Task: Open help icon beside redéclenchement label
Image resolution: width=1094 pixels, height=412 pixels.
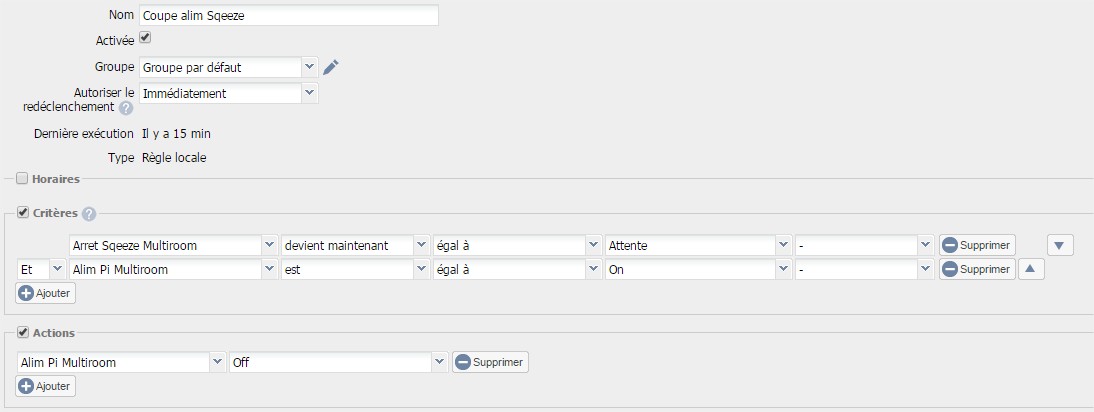Action: coord(126,108)
